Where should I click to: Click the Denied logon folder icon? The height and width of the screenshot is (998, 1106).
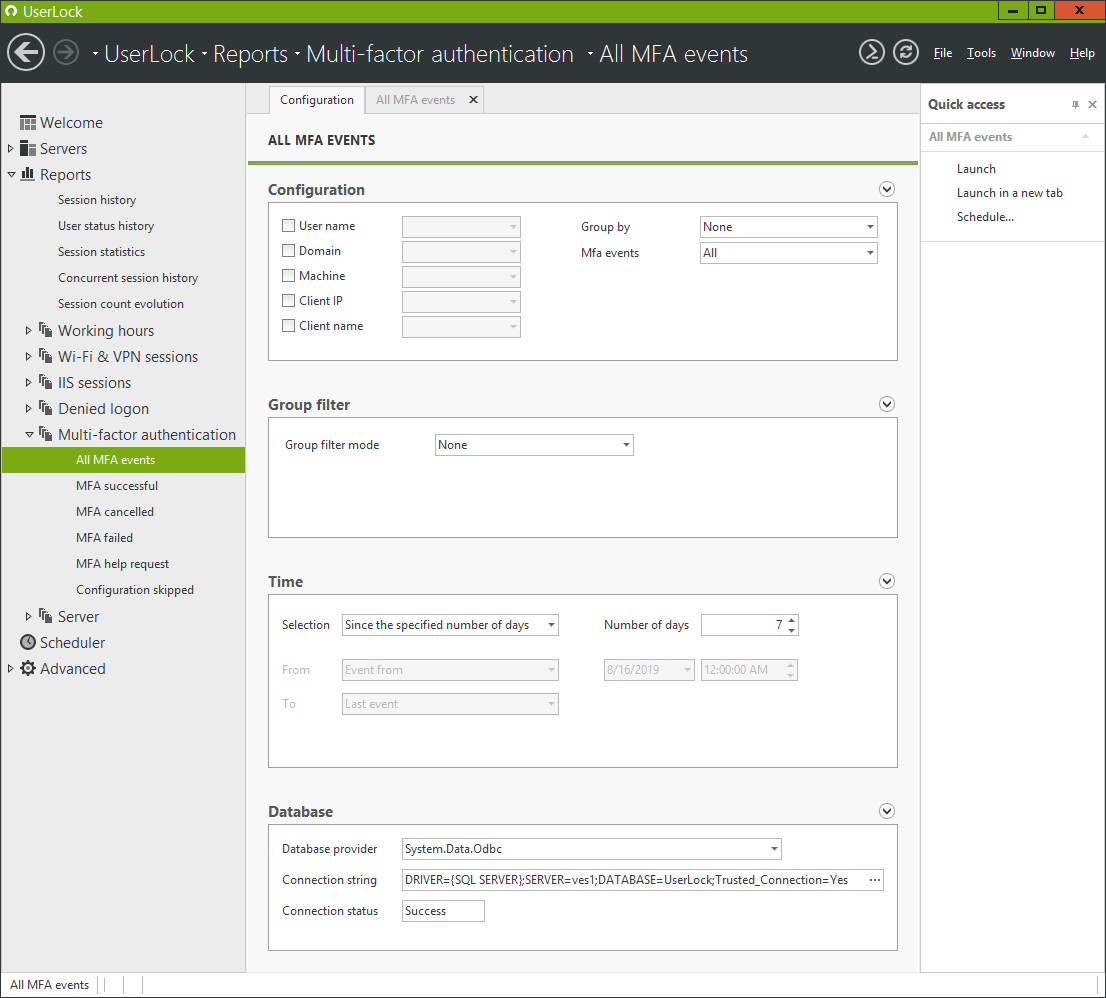coord(46,408)
